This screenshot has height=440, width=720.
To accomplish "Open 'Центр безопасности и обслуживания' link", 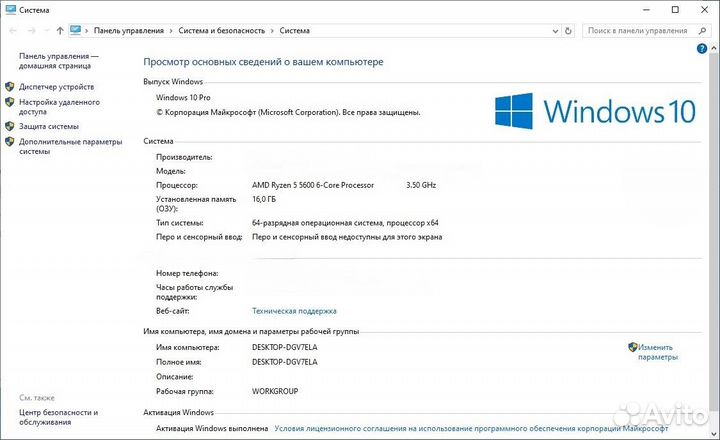I will [x=58, y=417].
